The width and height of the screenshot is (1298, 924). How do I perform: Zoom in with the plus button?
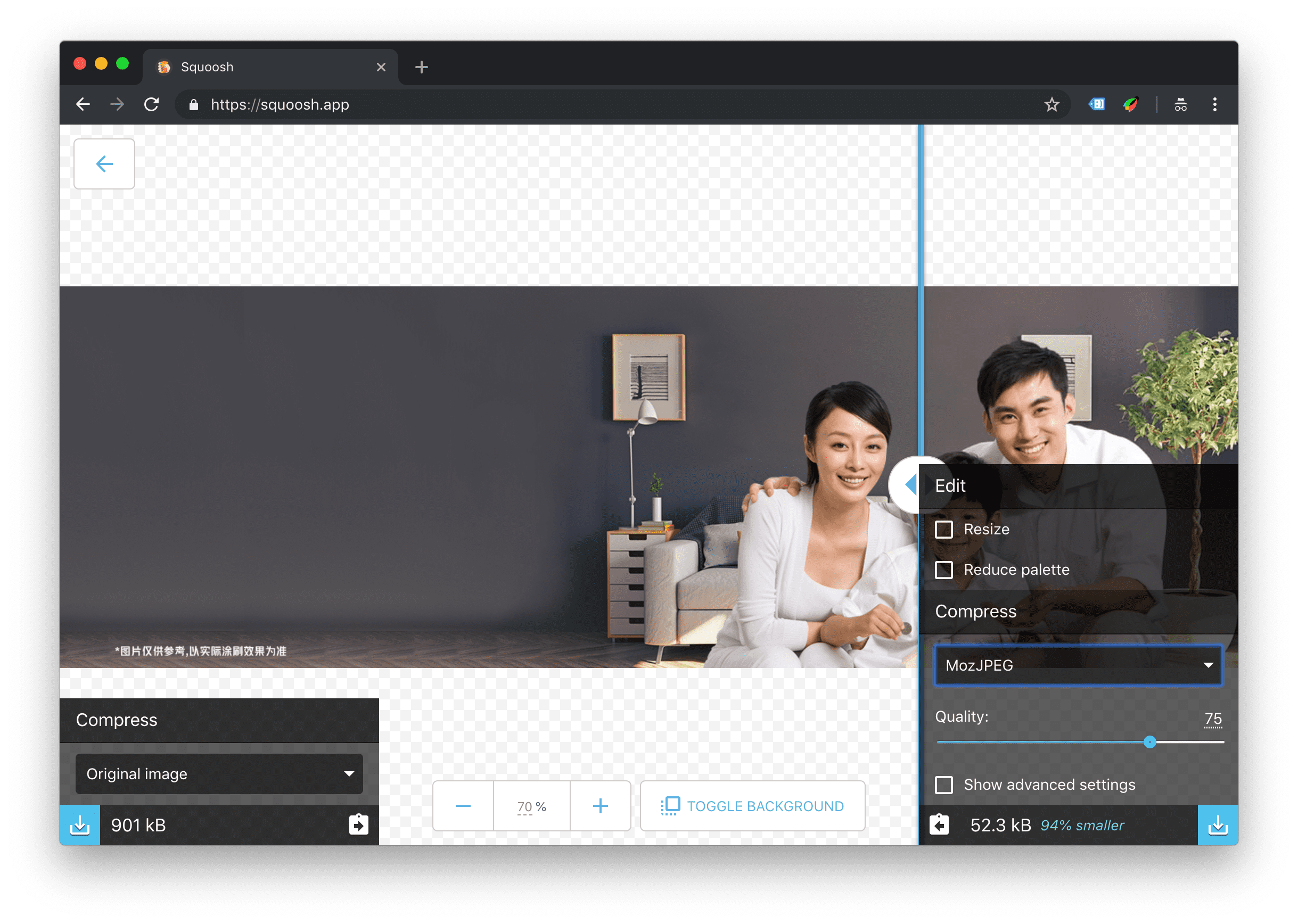601,806
